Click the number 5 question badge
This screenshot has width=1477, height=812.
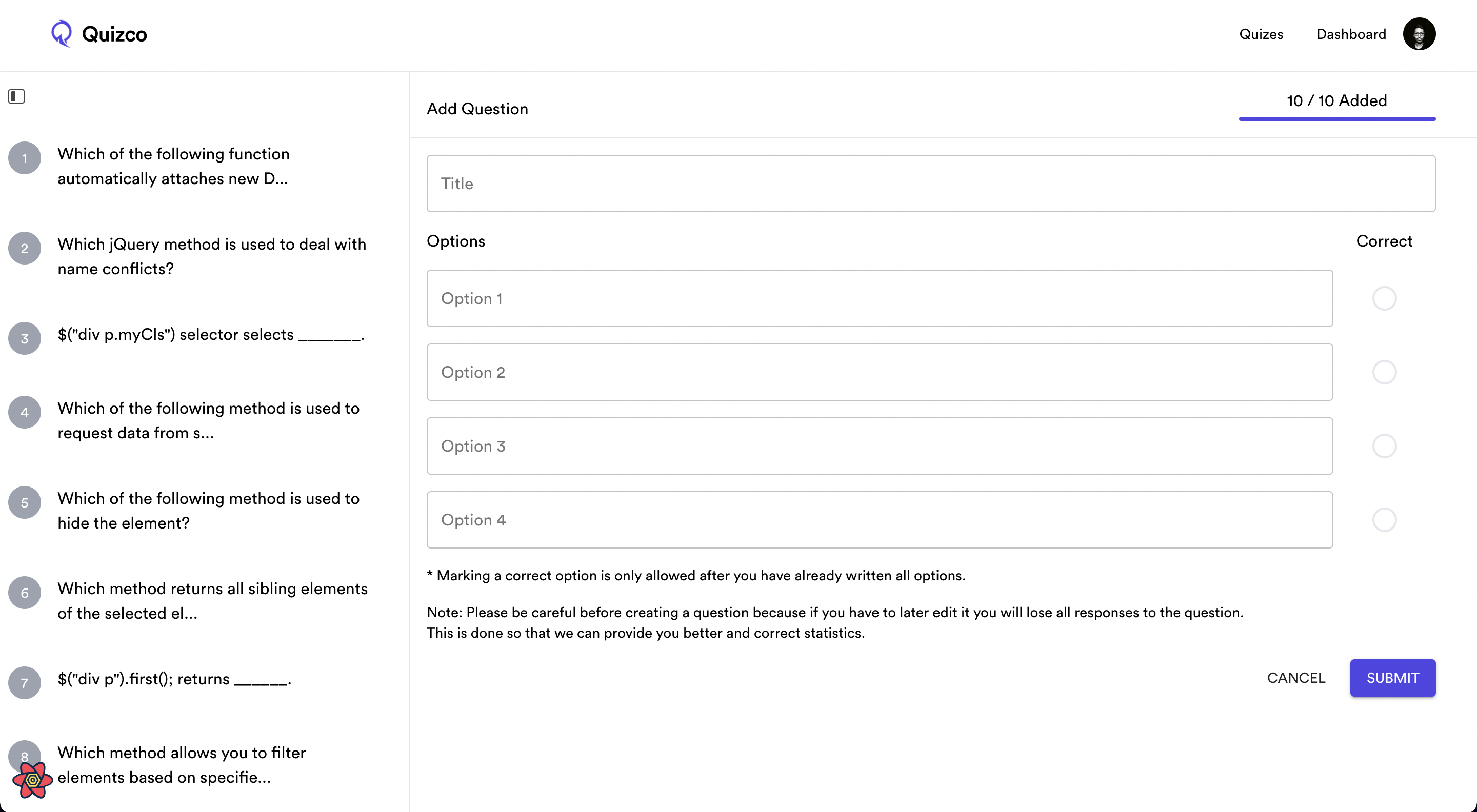click(x=25, y=502)
